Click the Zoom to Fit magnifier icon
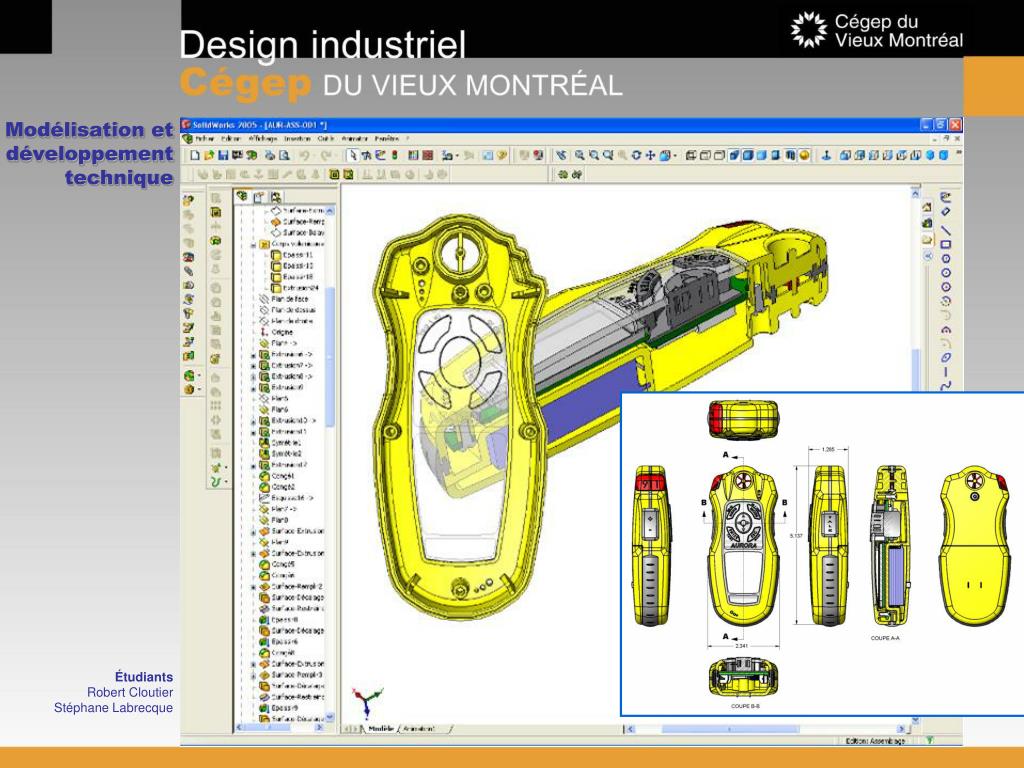 point(580,155)
